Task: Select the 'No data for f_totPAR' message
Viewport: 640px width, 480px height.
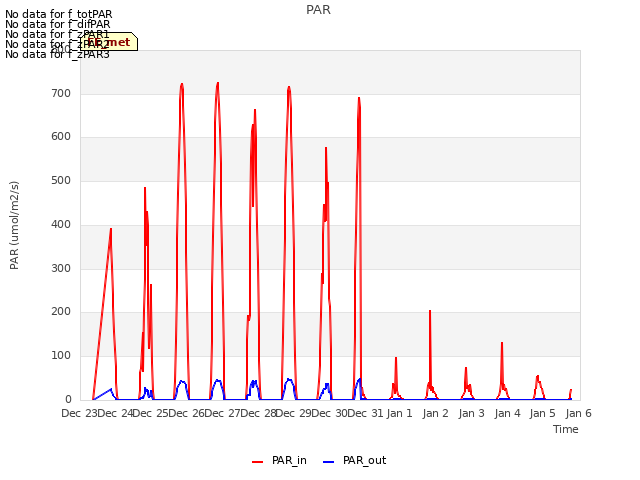Action: click(x=59, y=14)
